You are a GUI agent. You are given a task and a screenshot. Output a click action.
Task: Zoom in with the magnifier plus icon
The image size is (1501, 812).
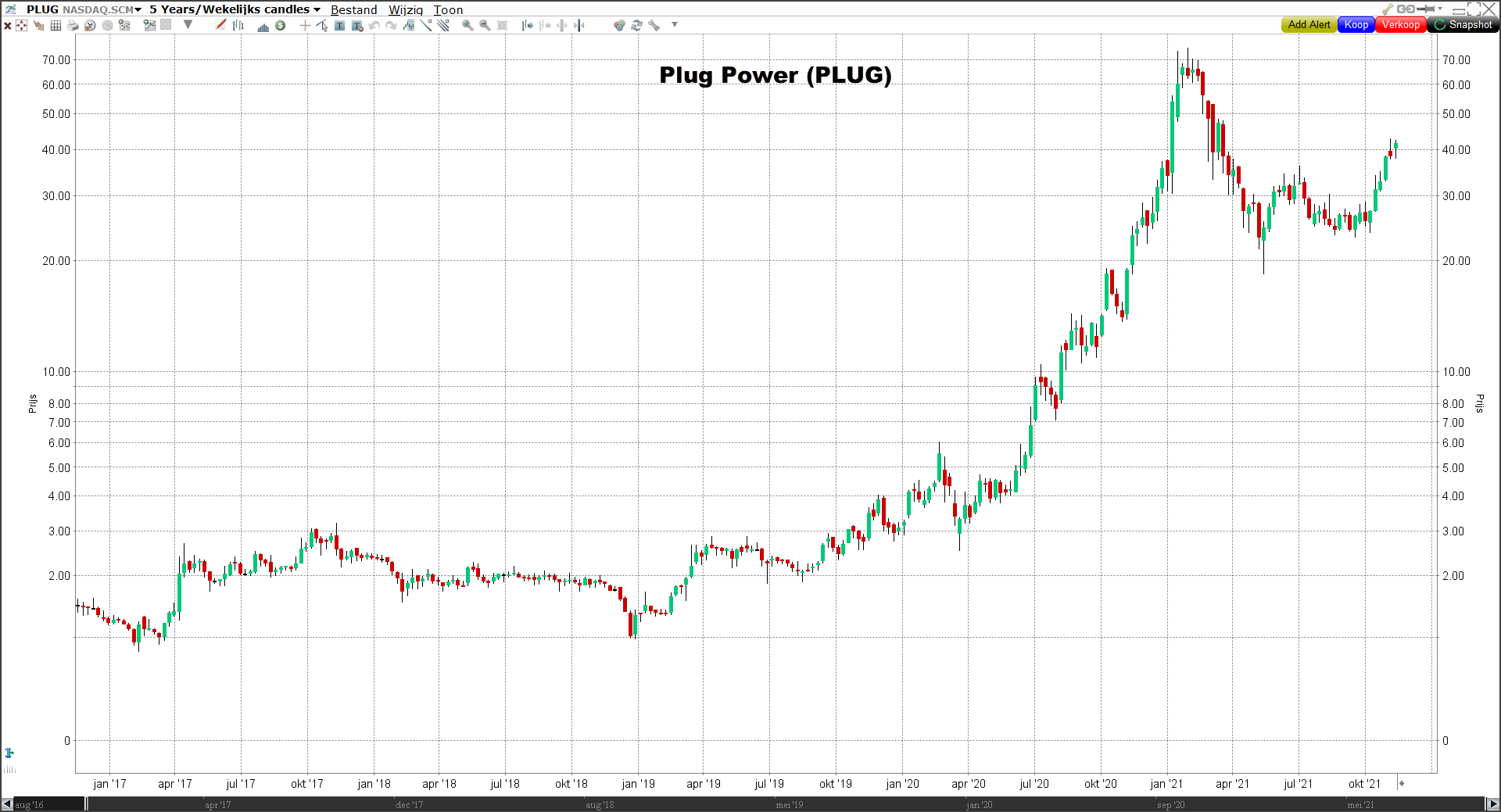tap(467, 25)
